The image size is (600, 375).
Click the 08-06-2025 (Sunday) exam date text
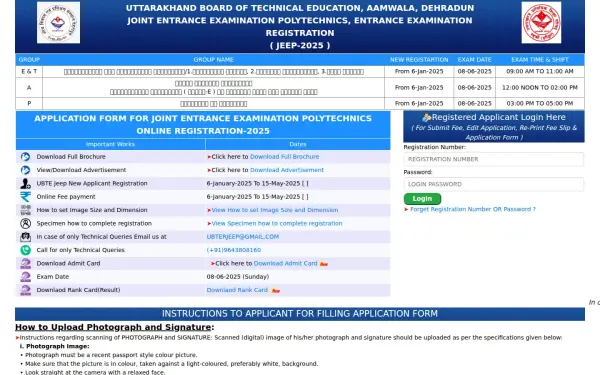238,277
